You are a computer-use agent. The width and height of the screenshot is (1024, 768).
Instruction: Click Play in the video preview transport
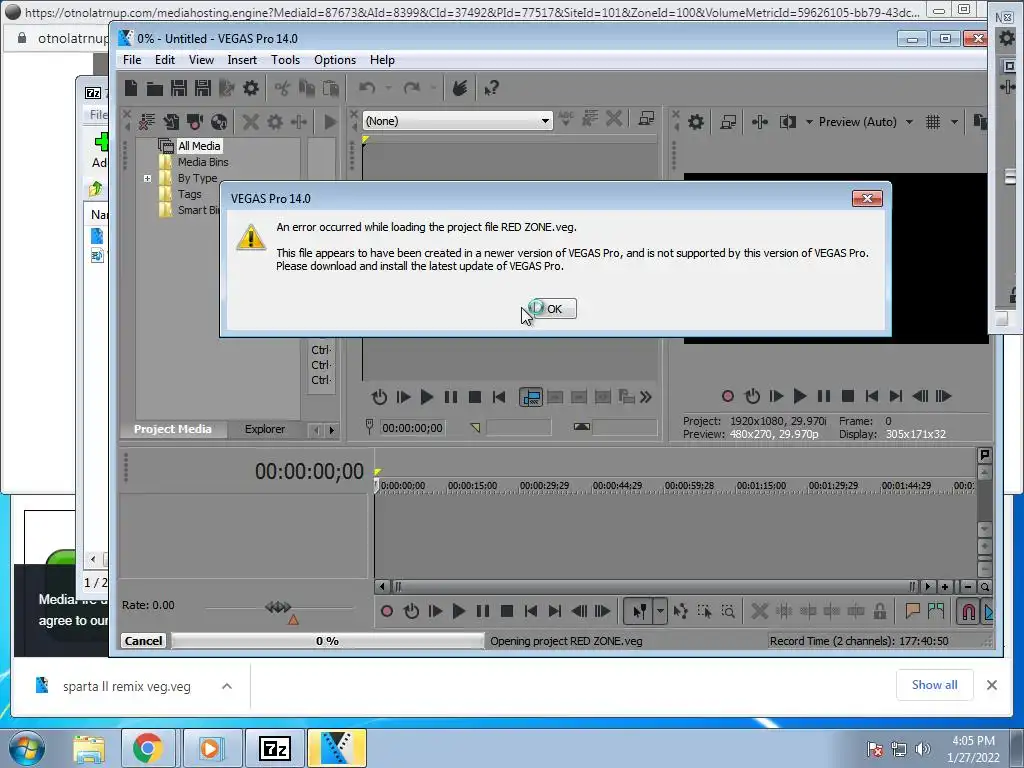799,396
